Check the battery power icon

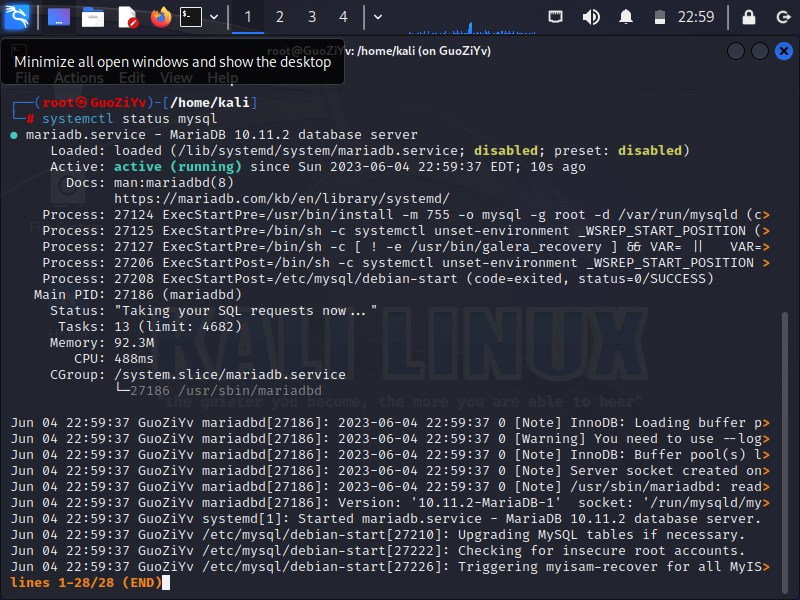click(x=660, y=17)
